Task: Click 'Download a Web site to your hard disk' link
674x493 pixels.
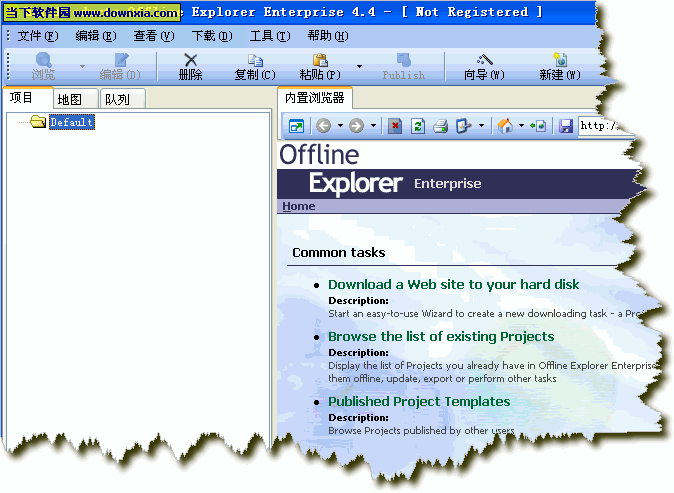Action: point(453,285)
